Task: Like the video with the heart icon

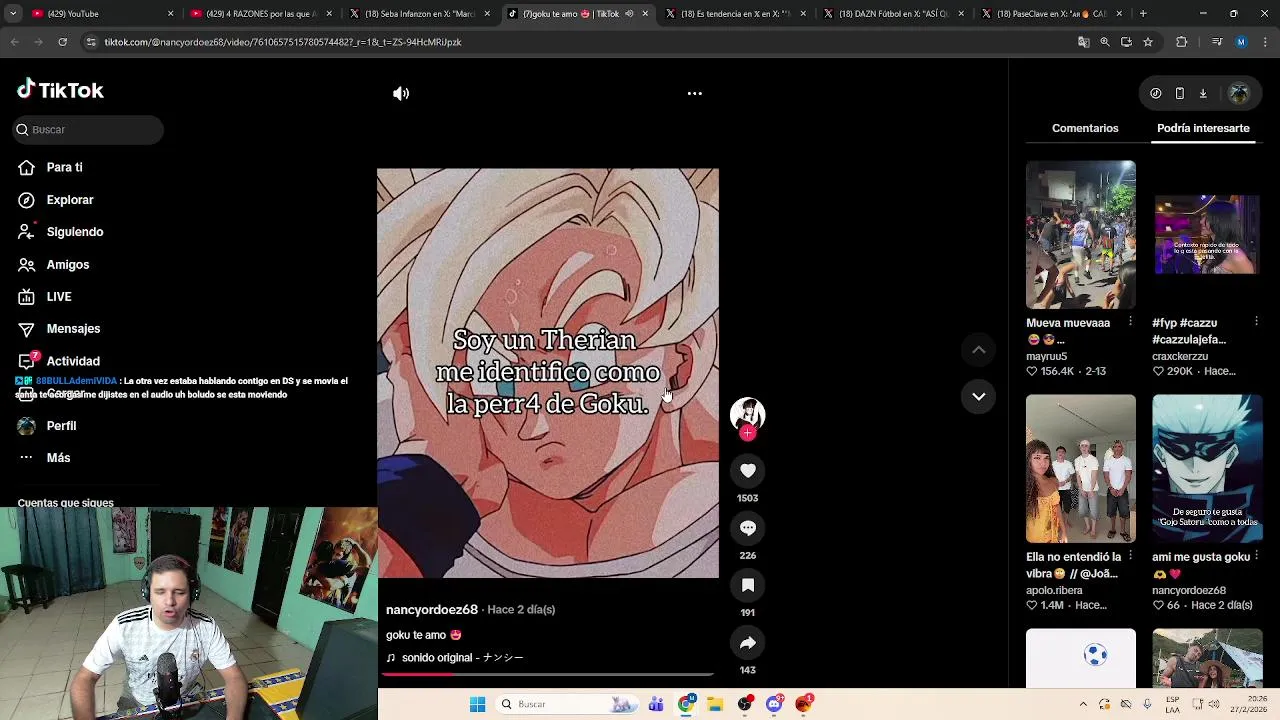Action: pos(748,470)
